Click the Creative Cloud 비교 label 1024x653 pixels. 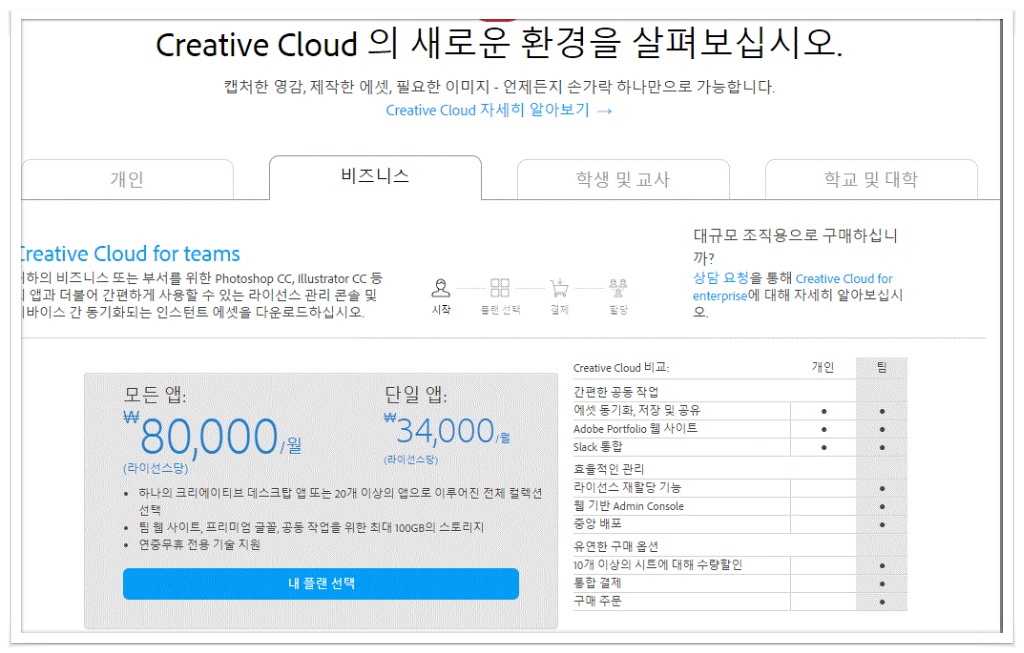click(621, 368)
